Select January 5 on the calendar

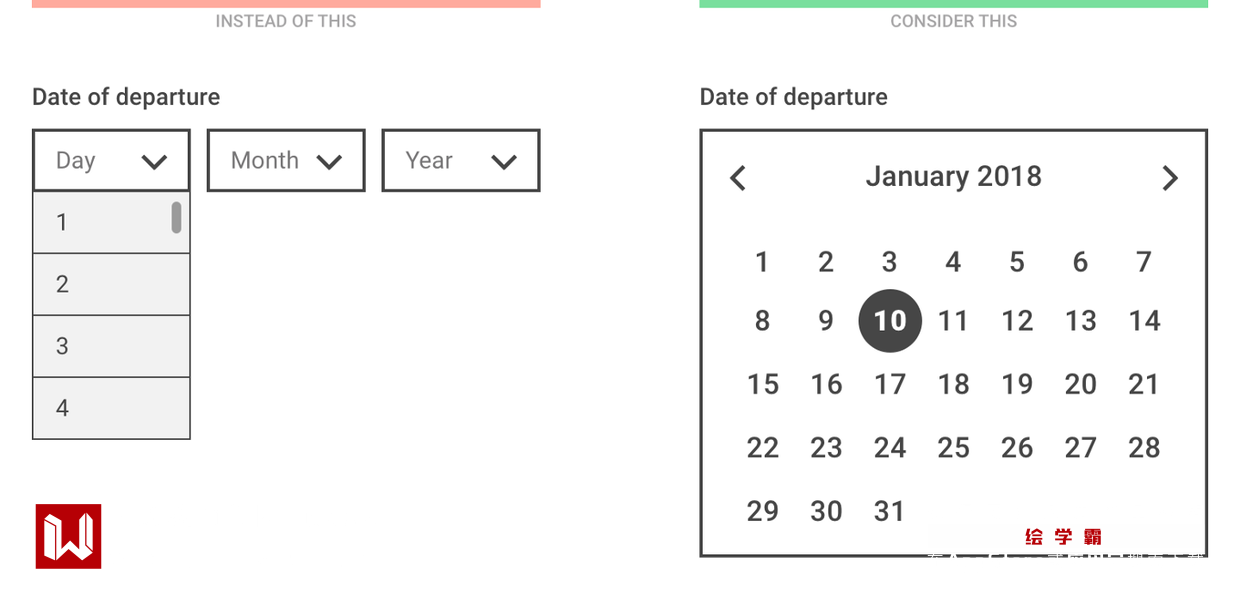tap(1017, 262)
